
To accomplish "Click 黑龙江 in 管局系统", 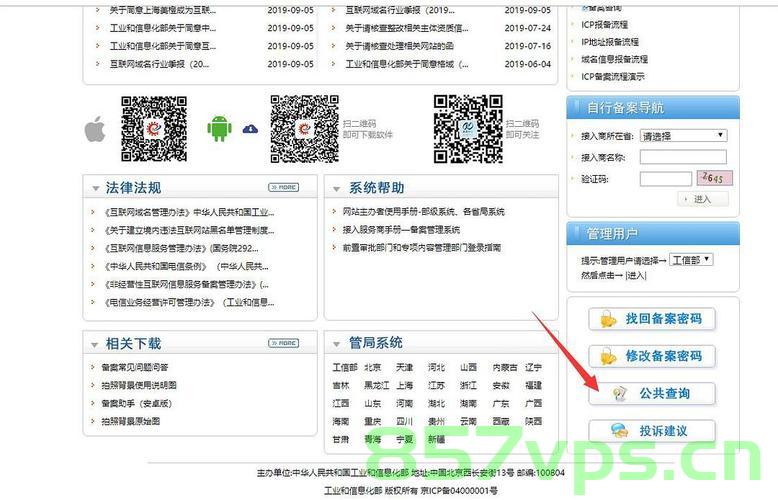I will [x=377, y=385].
